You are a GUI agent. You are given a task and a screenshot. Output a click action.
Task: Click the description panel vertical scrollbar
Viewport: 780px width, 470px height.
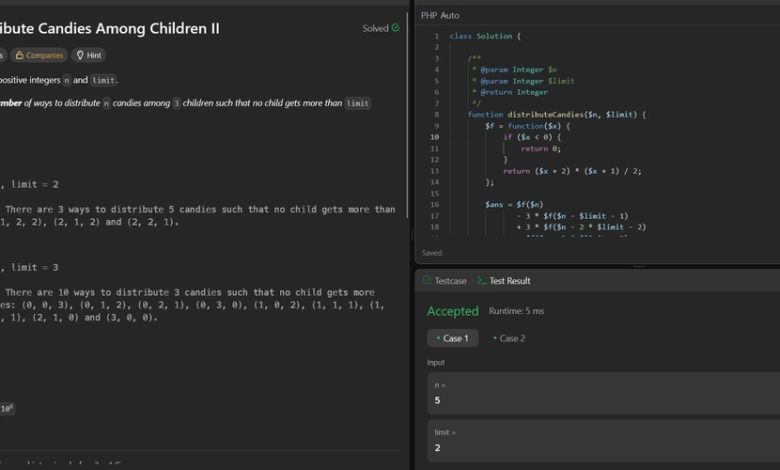(x=407, y=114)
